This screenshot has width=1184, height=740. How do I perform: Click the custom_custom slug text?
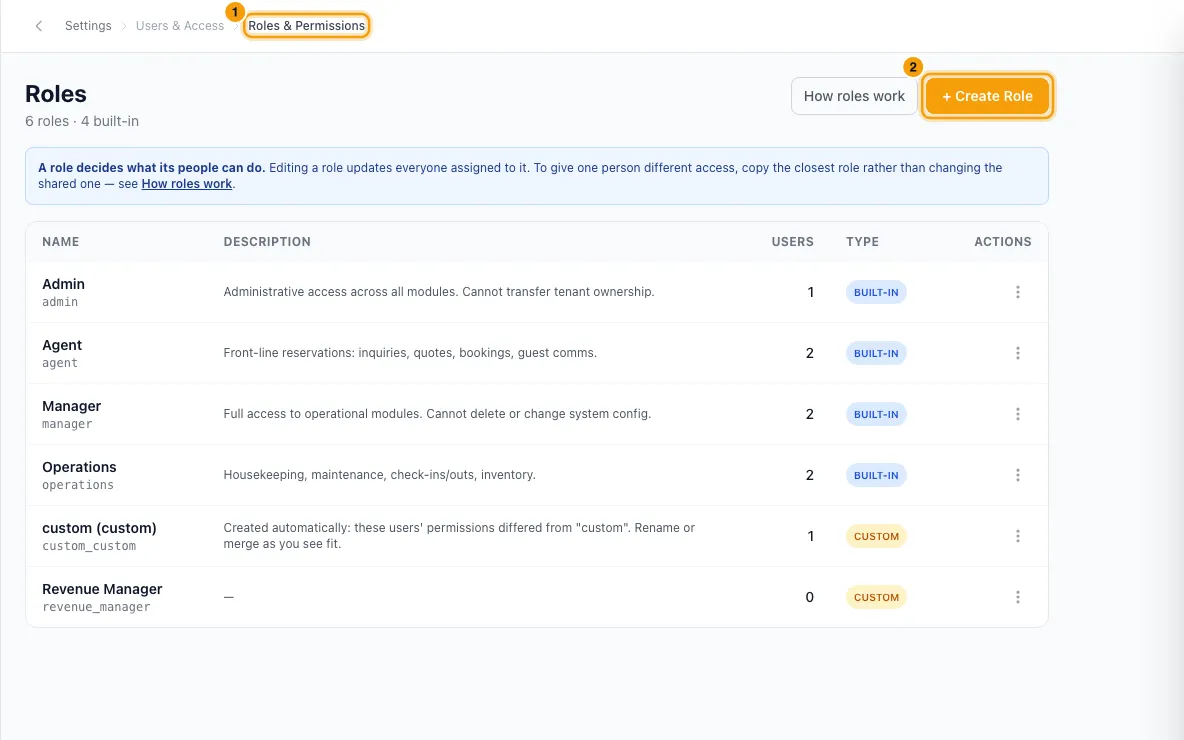click(89, 546)
